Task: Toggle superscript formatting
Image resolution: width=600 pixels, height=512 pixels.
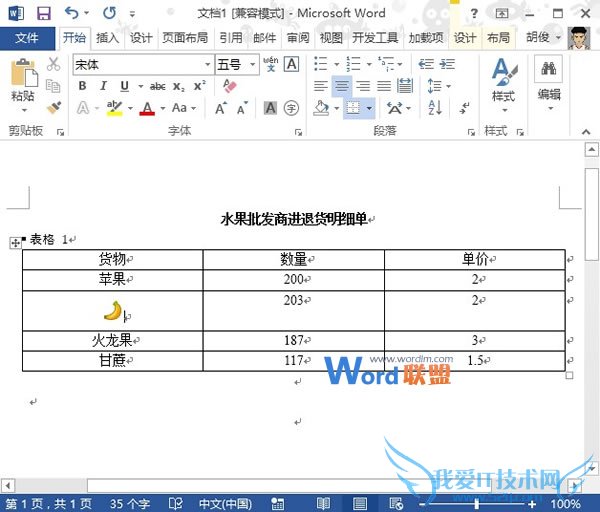Action: tap(199, 86)
